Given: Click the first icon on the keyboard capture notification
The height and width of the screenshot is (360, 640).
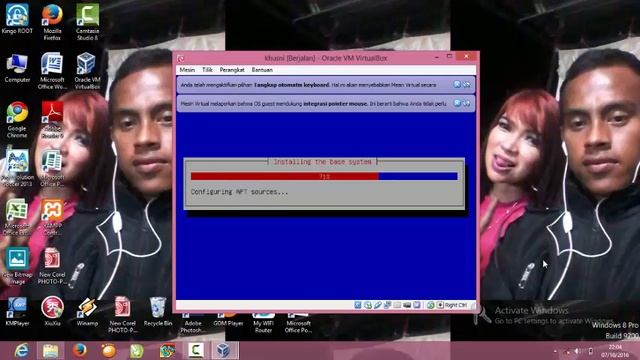Looking at the screenshot, I should pos(458,84).
